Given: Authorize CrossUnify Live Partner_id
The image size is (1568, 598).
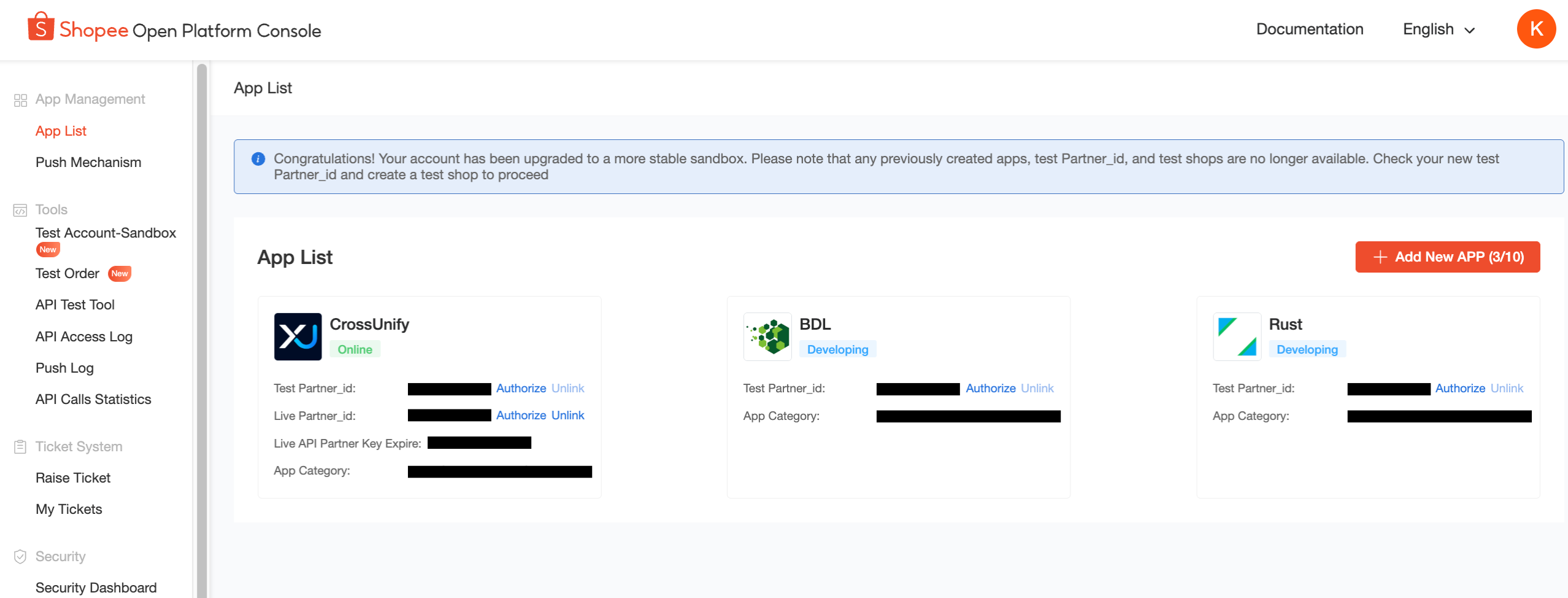Looking at the screenshot, I should pos(521,415).
